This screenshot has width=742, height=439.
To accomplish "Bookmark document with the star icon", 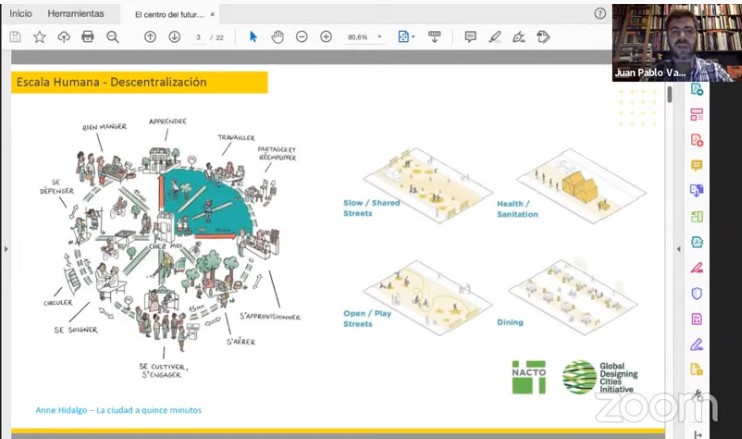I will 40,37.
